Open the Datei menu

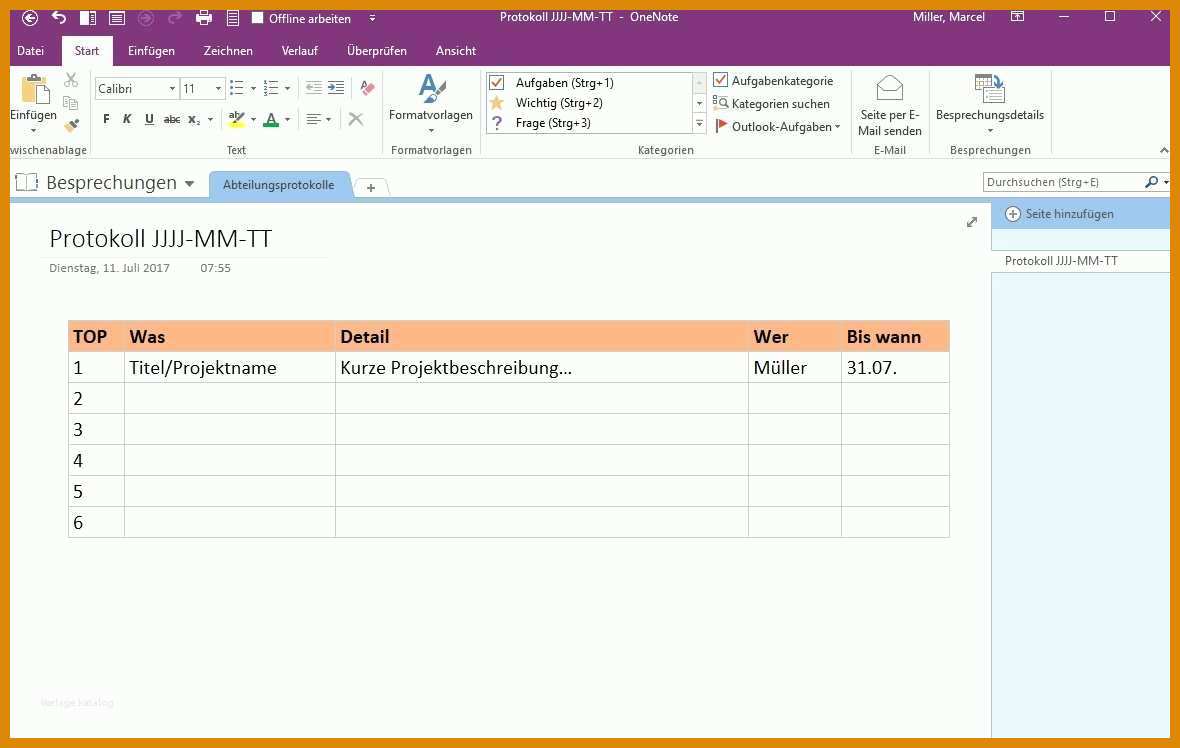click(x=31, y=50)
